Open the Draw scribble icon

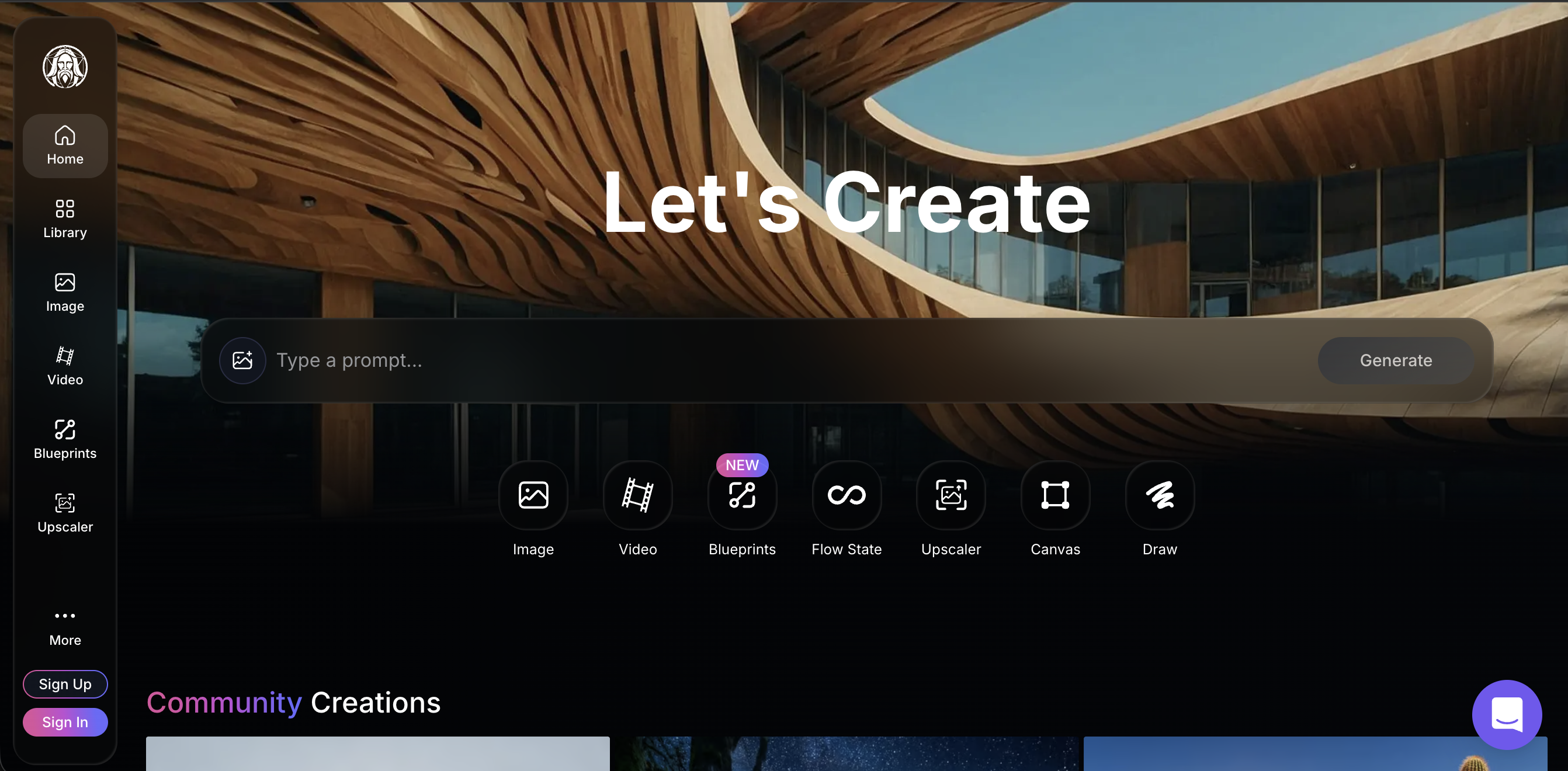1160,495
